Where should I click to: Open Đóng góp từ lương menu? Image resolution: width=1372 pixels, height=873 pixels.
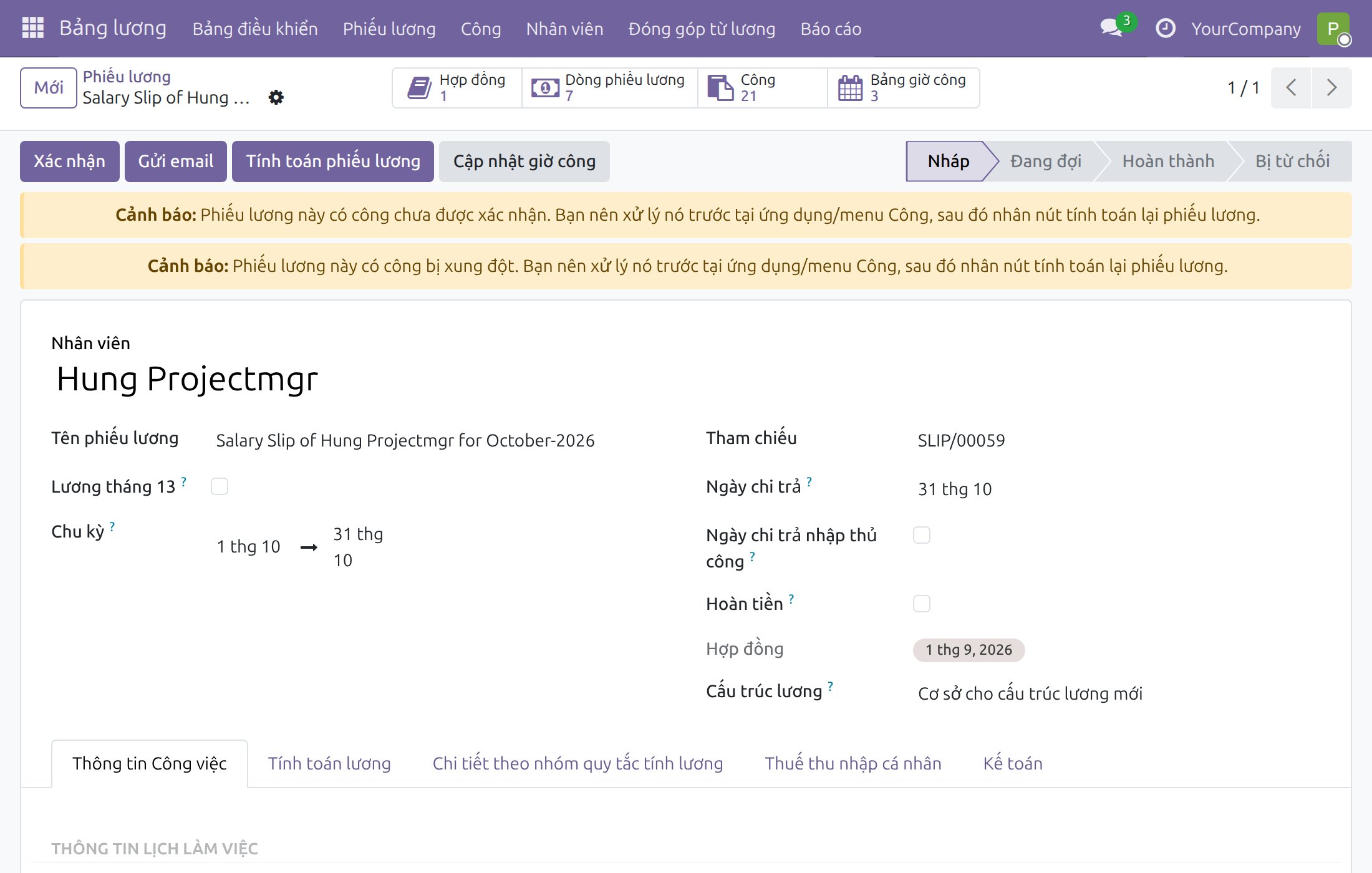click(x=702, y=29)
